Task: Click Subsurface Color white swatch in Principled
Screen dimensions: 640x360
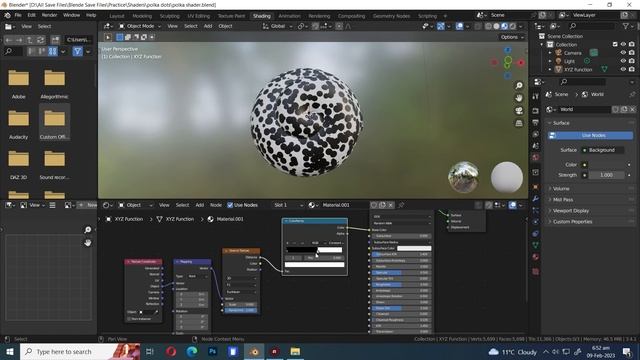Action: [x=414, y=248]
